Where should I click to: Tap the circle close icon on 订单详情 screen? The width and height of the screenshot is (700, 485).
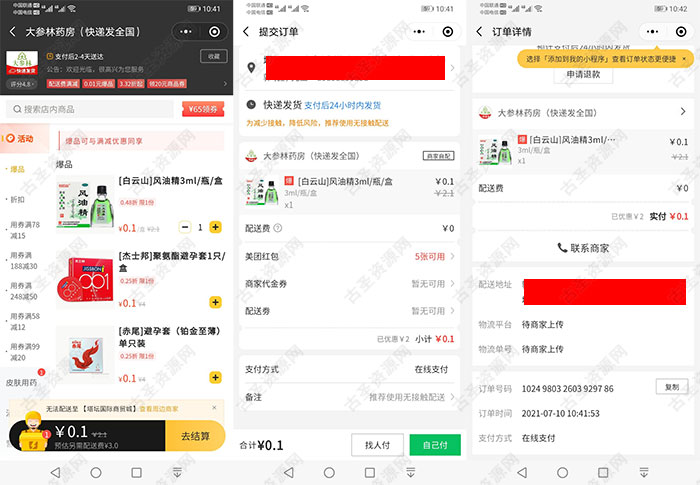(x=681, y=32)
